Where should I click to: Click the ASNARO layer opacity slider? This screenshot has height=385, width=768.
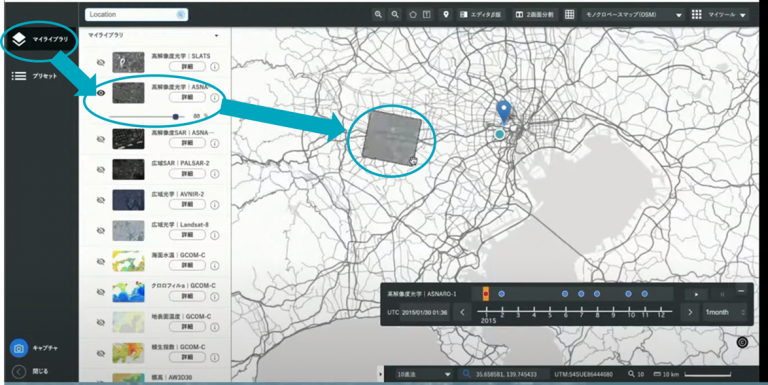click(147, 117)
